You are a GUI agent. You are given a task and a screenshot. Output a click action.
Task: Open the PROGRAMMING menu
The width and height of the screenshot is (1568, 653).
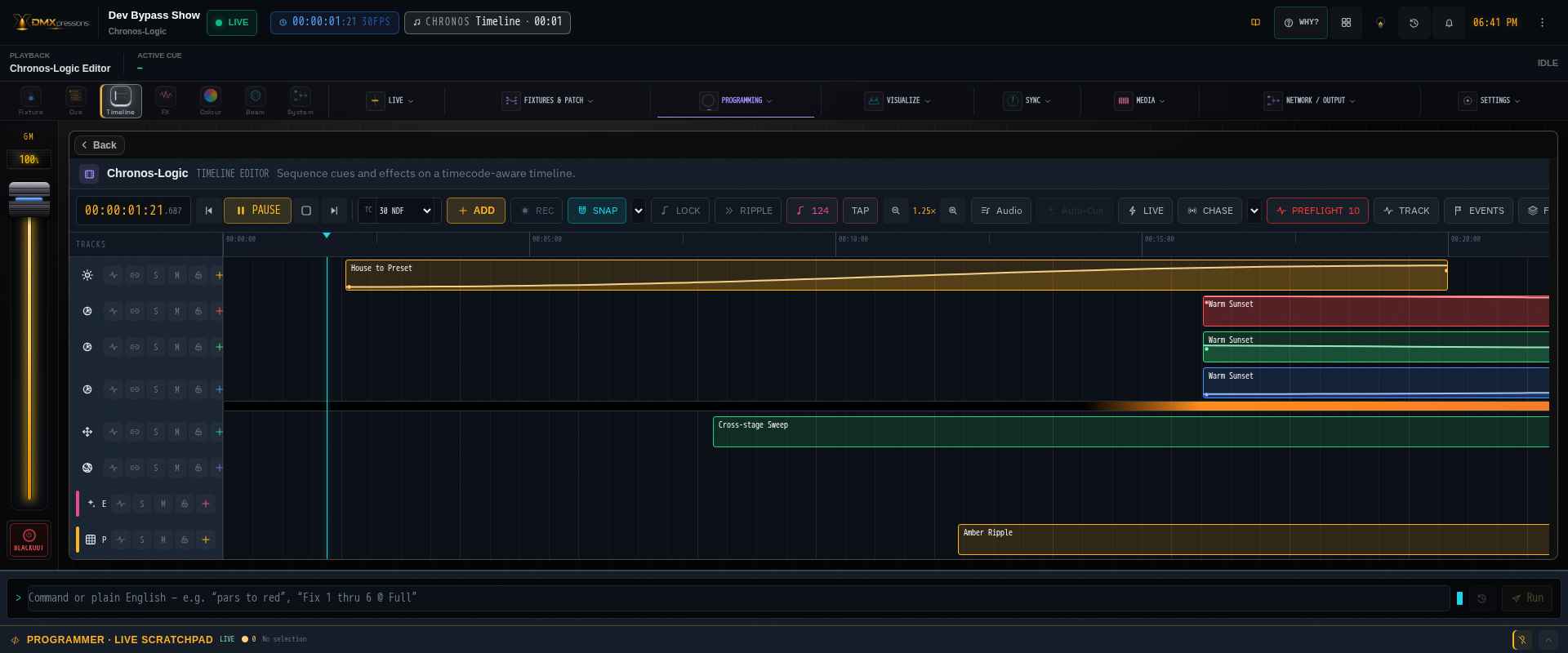pyautogui.click(x=736, y=100)
